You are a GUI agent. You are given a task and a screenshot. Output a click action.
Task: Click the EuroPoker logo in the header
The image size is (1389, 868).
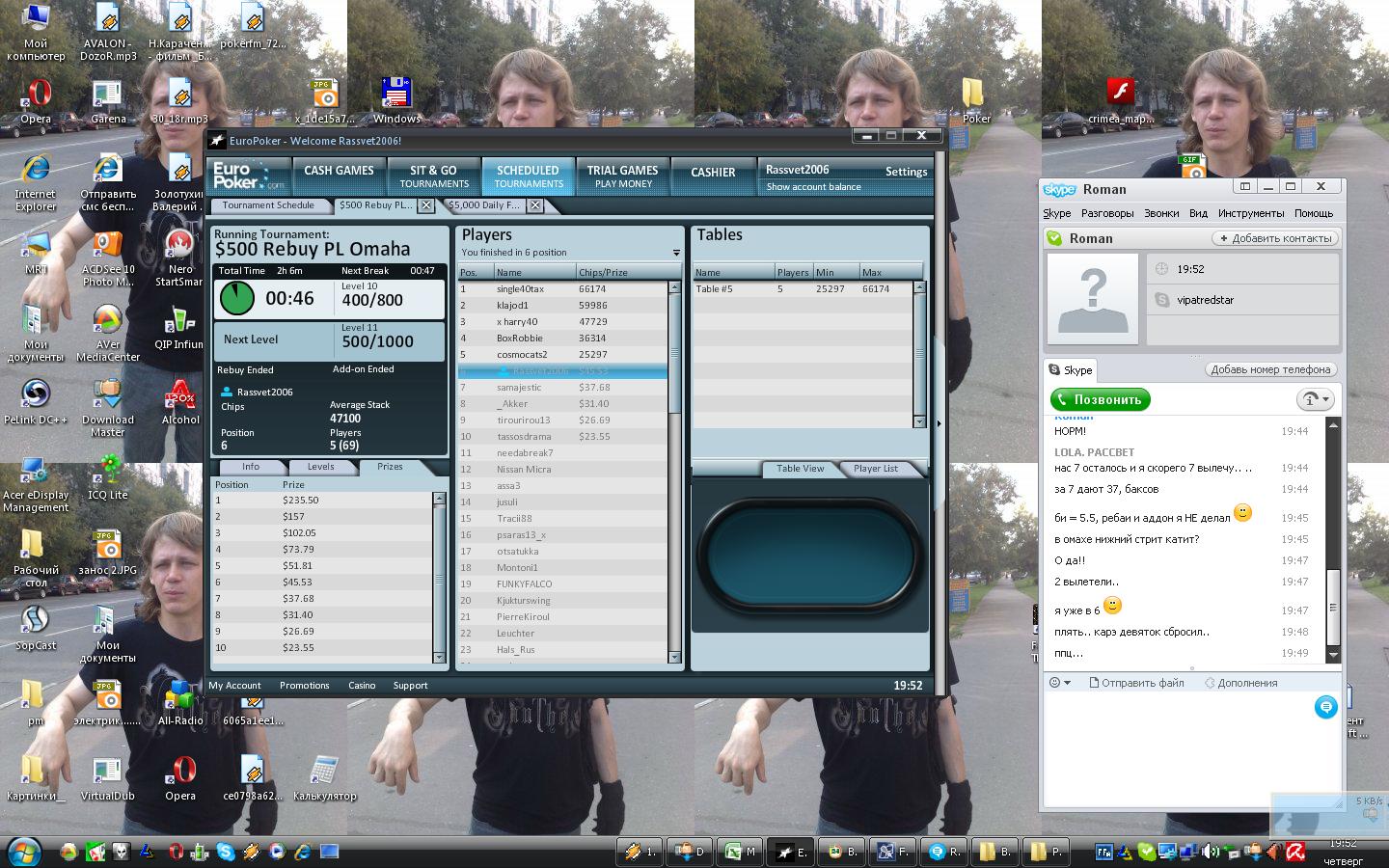tap(249, 176)
